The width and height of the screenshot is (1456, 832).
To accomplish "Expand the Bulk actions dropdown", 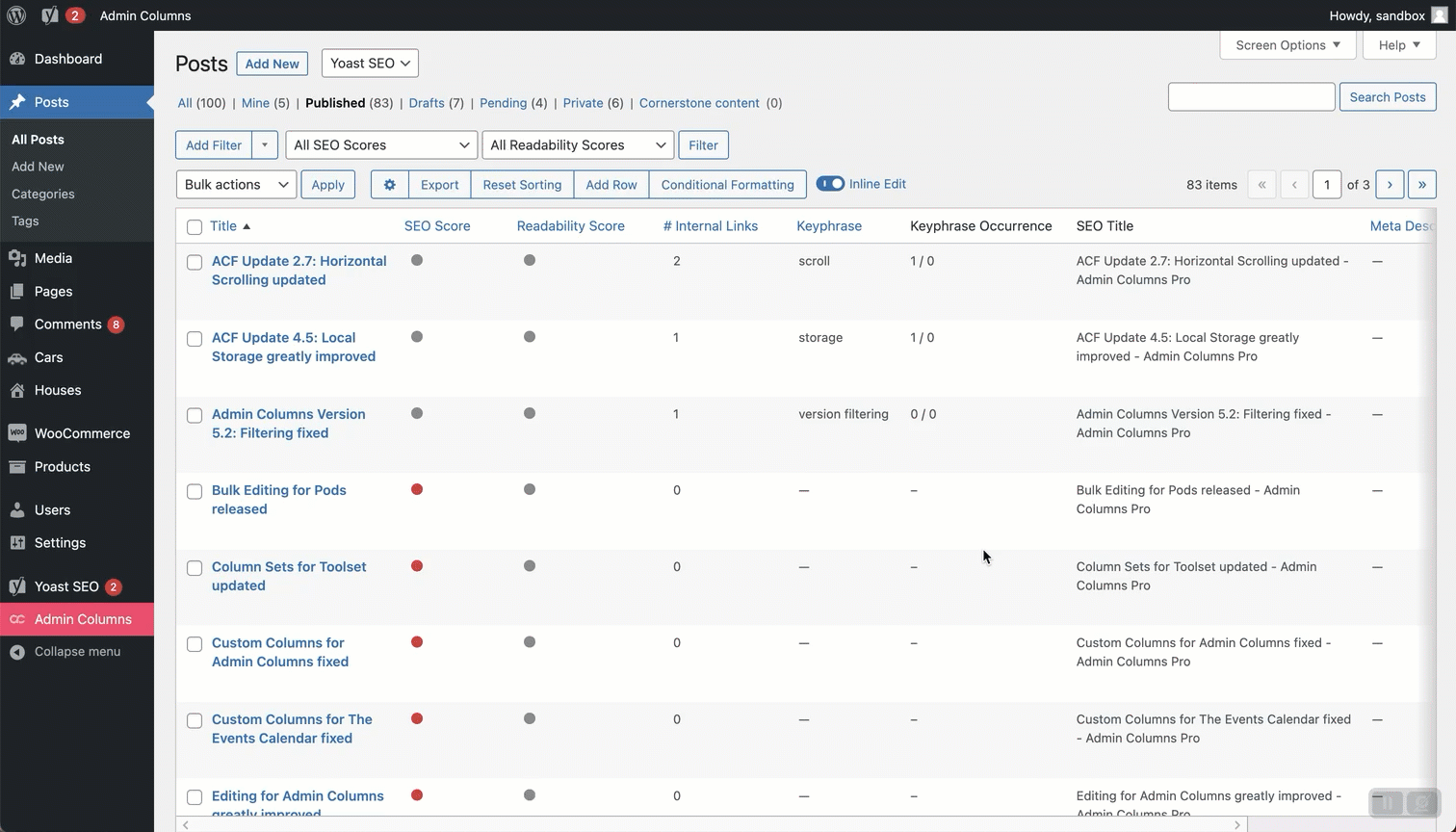I will 236,185.
